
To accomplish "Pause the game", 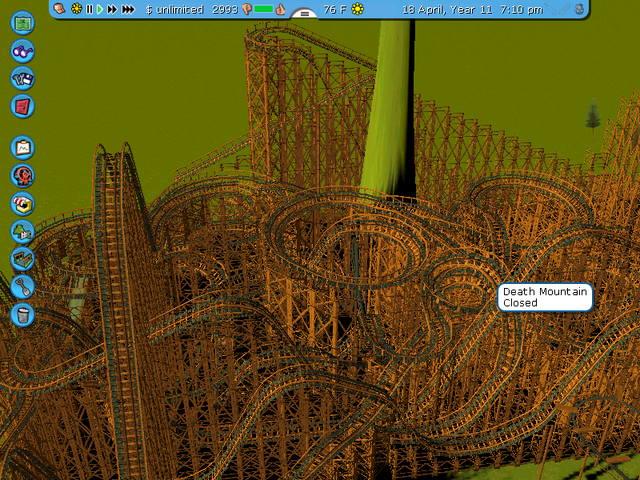I will click(89, 9).
